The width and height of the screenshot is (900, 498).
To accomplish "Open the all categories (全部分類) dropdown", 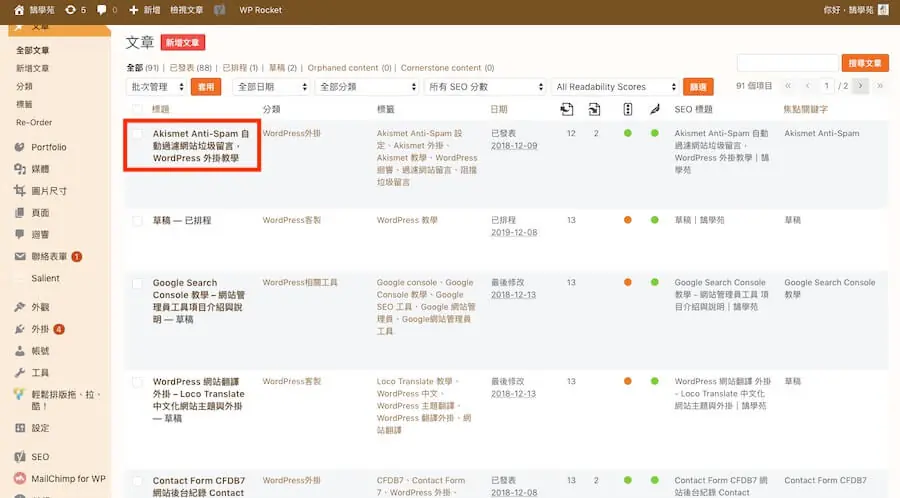I will tap(367, 87).
